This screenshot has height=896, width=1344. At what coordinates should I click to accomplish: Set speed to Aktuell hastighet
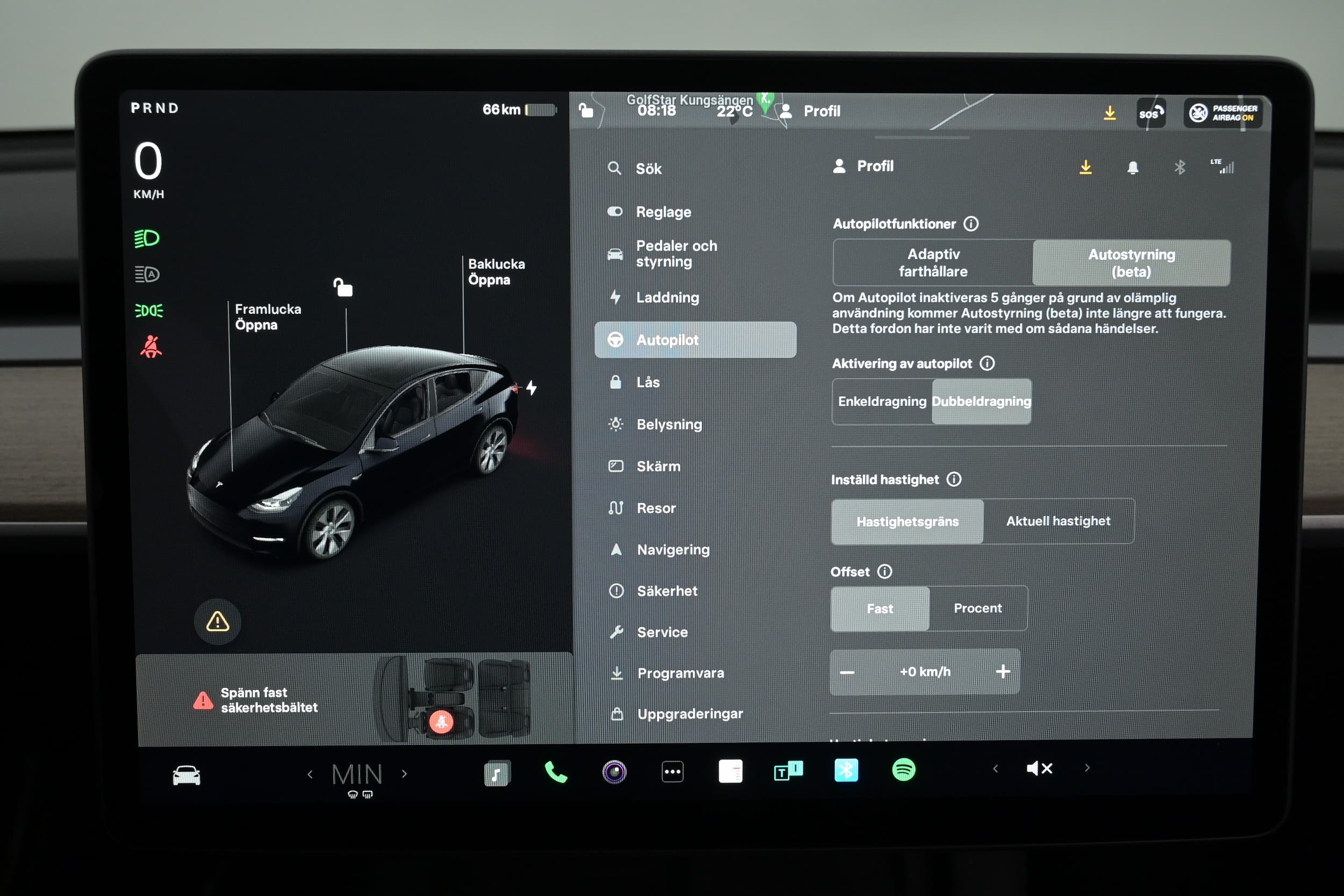(1059, 521)
